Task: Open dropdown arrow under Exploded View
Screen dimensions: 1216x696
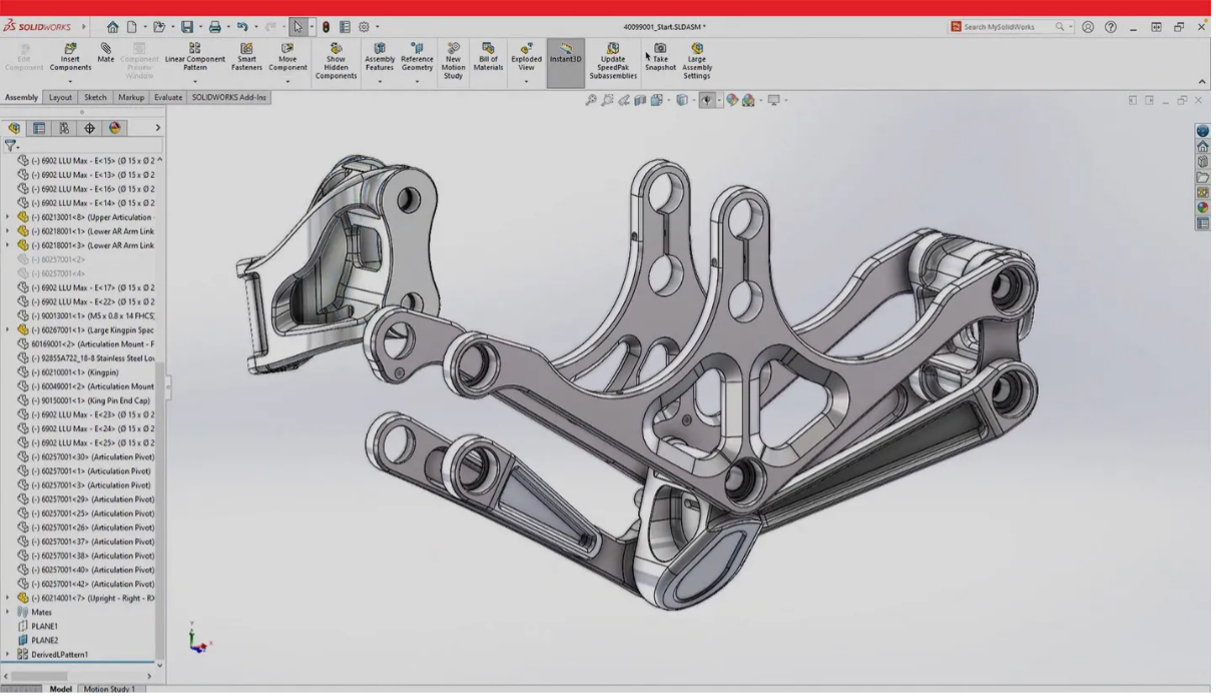Action: tap(526, 81)
